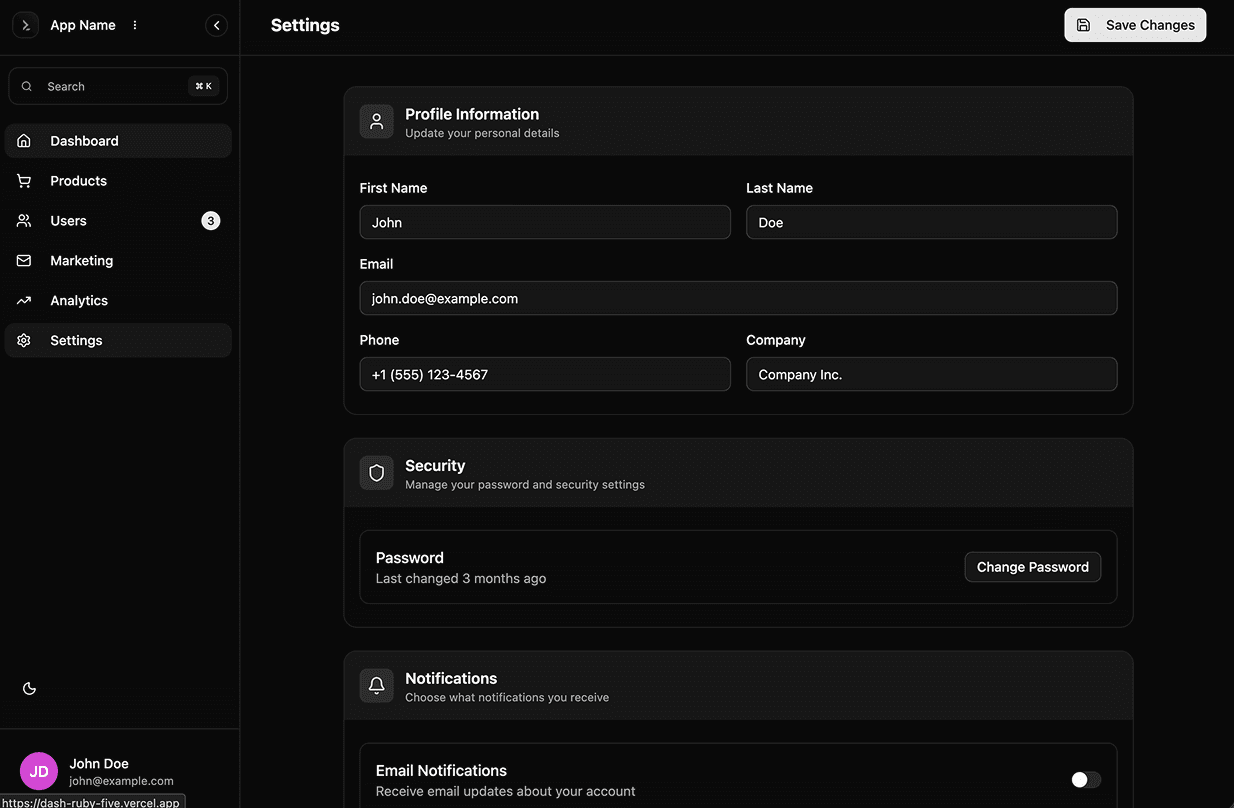Click the Change Password button
The height and width of the screenshot is (808, 1234).
[1032, 566]
